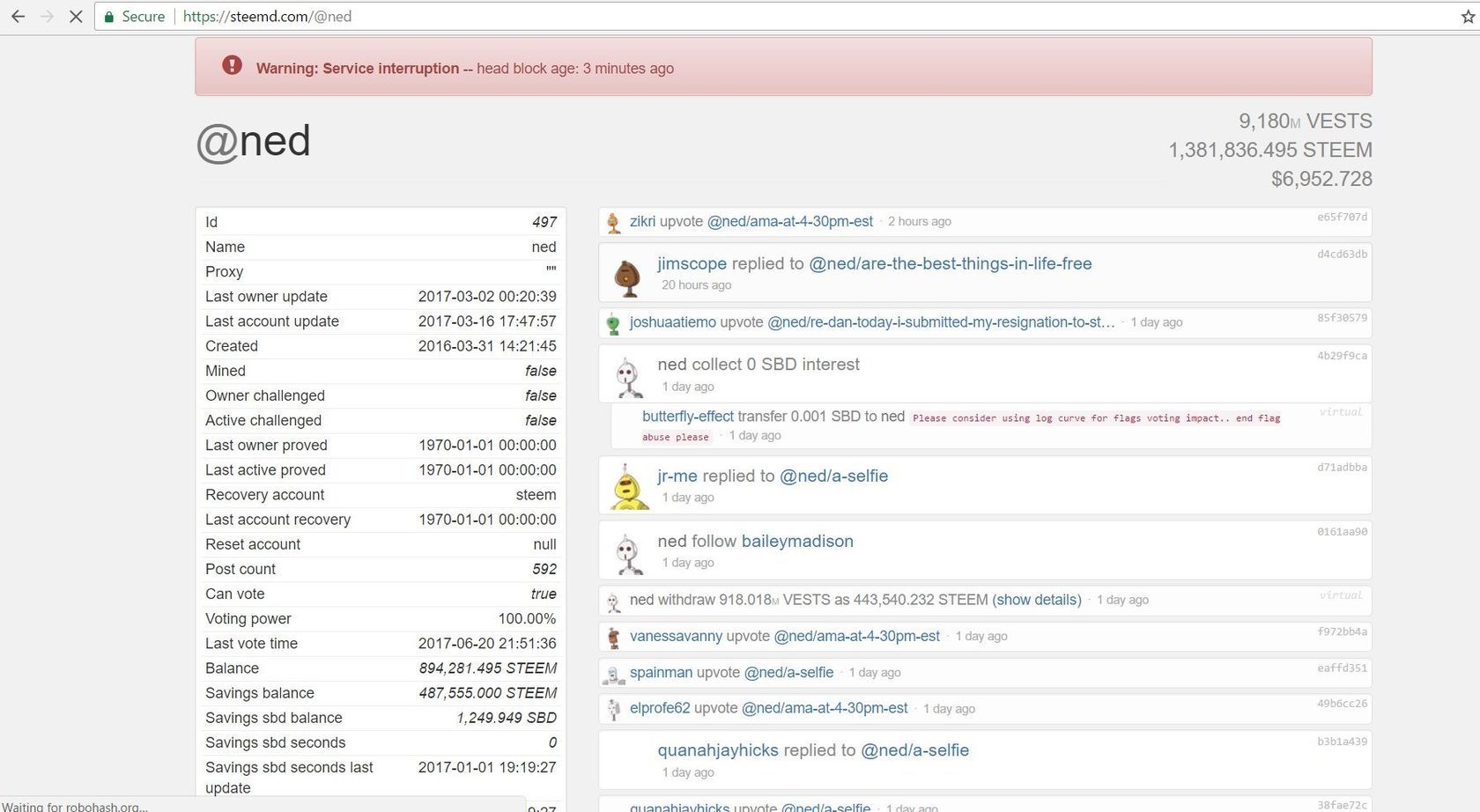Viewport: 1480px width, 812px height.
Task: Open transaction hash b3b1a439
Action: point(1343,742)
